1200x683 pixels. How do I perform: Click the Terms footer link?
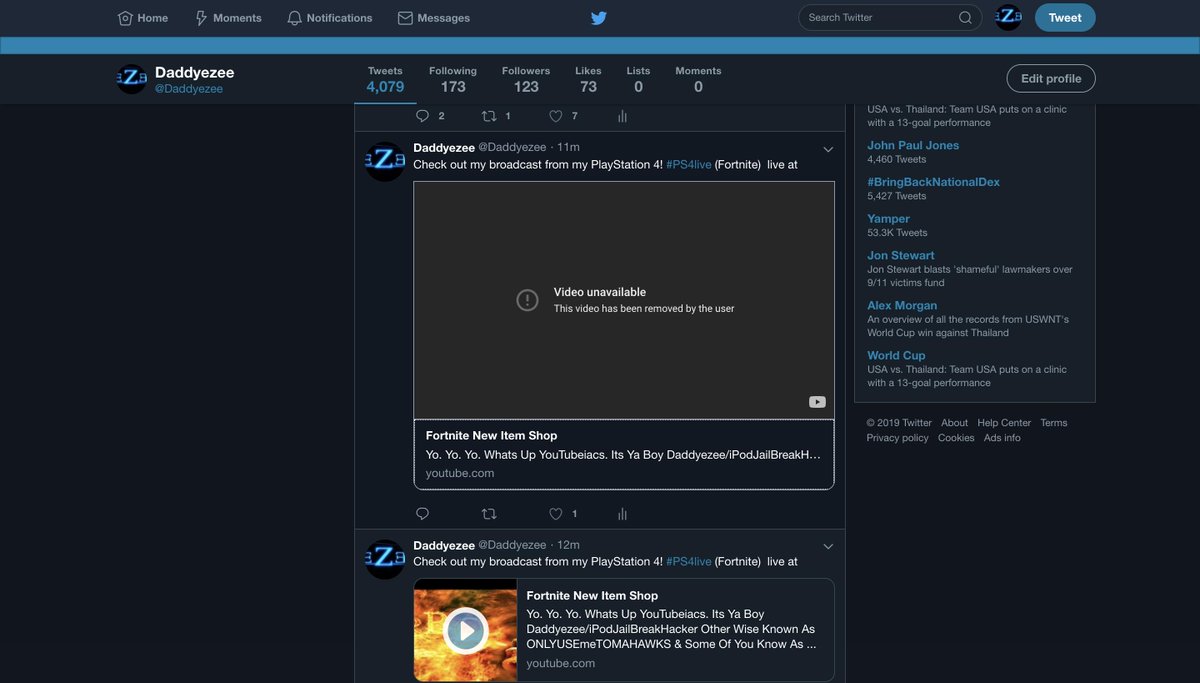click(x=1054, y=423)
